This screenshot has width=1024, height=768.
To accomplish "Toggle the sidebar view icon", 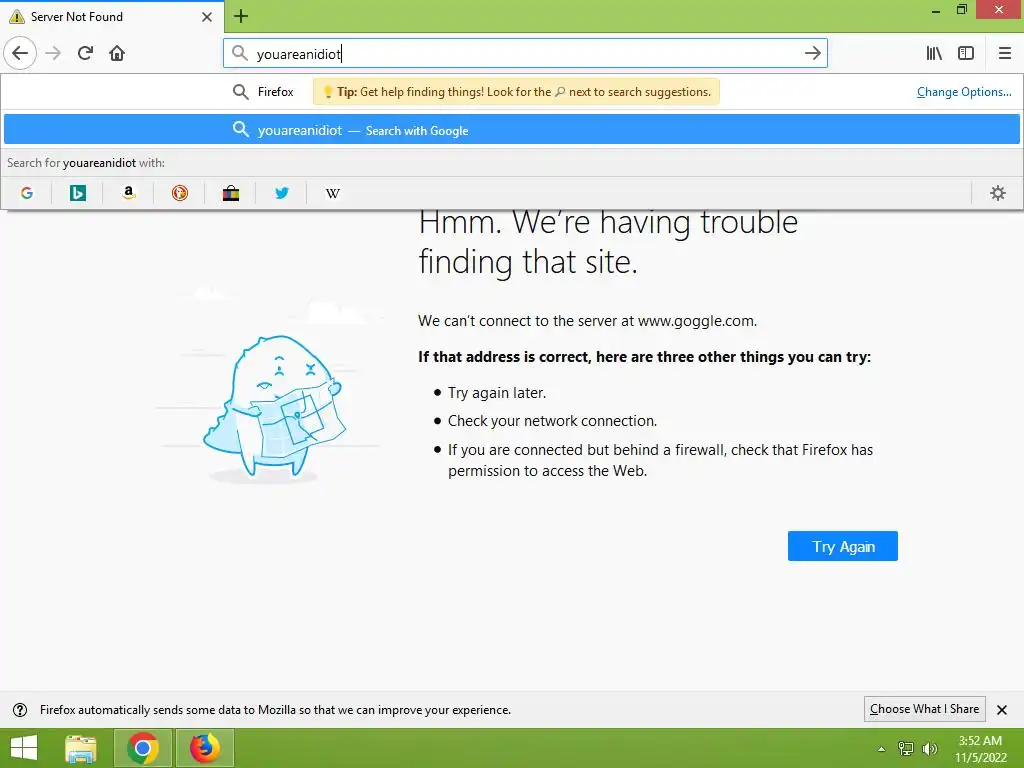I will click(966, 53).
